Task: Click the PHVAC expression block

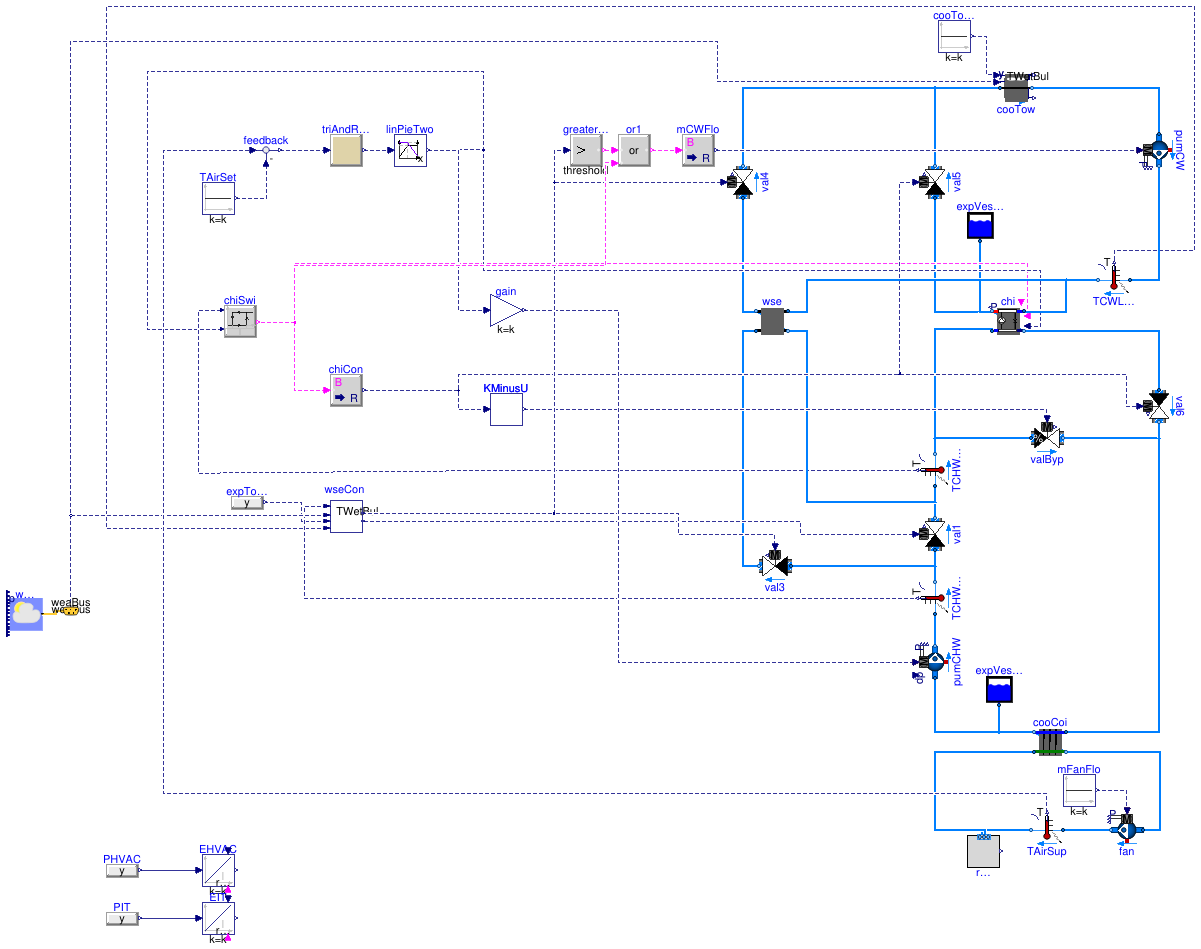Action: tap(123, 871)
